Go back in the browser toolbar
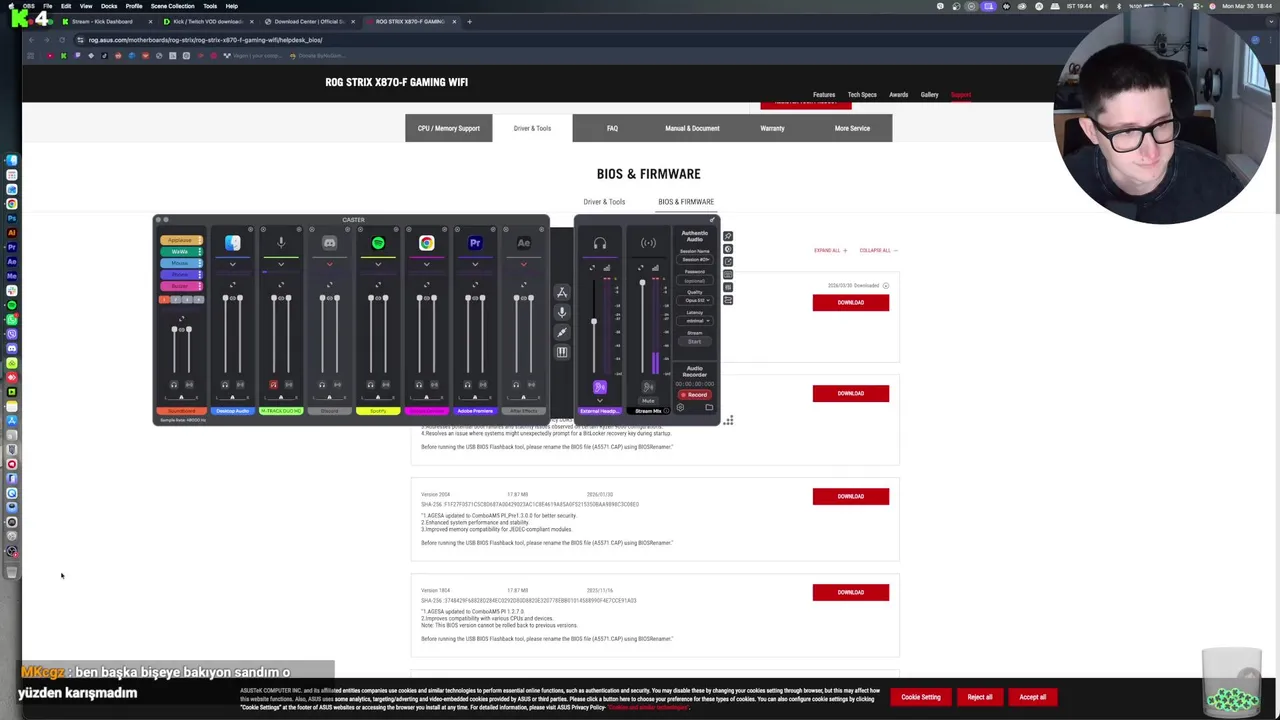 tap(31, 40)
